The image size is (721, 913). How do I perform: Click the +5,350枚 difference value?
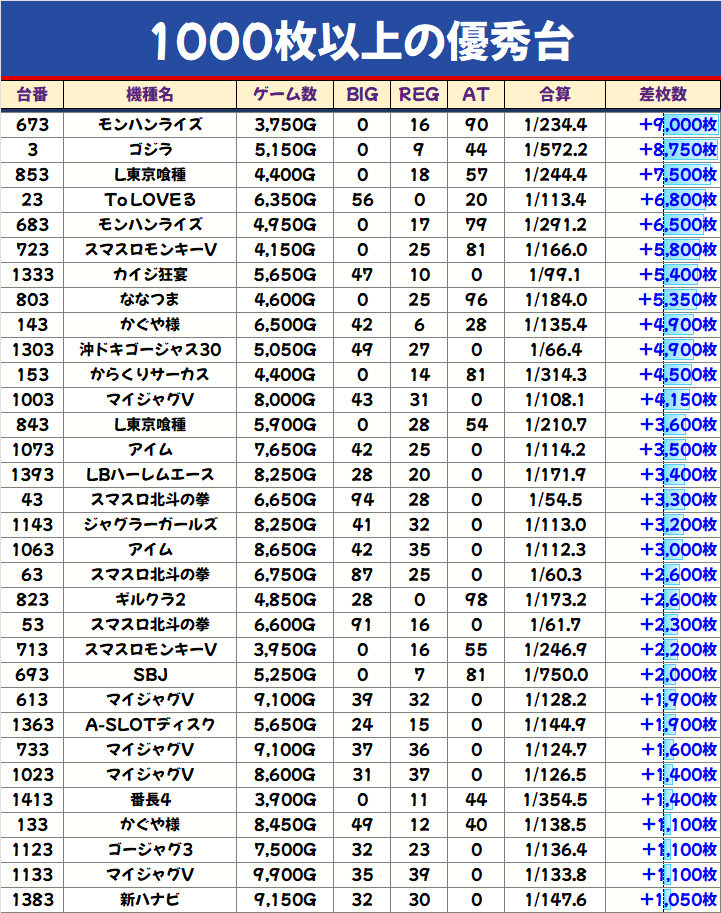tap(678, 300)
